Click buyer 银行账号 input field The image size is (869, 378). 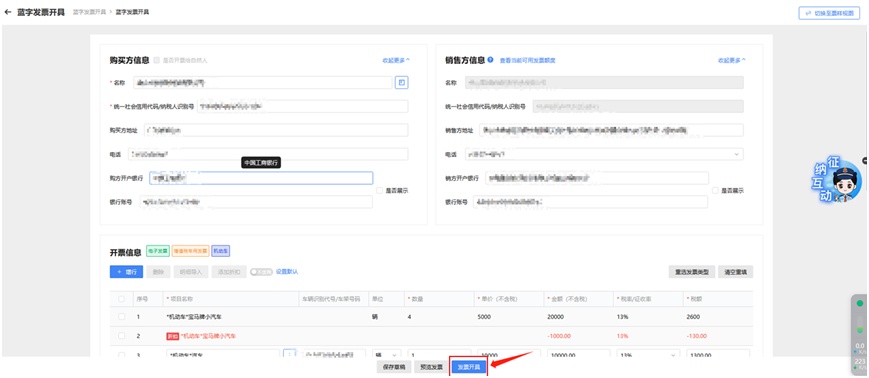click(x=256, y=202)
